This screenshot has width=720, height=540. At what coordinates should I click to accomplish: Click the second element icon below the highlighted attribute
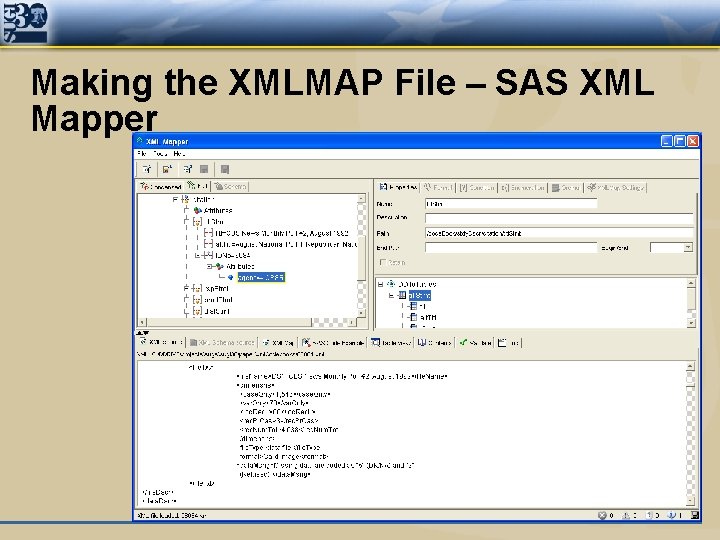tap(197, 300)
